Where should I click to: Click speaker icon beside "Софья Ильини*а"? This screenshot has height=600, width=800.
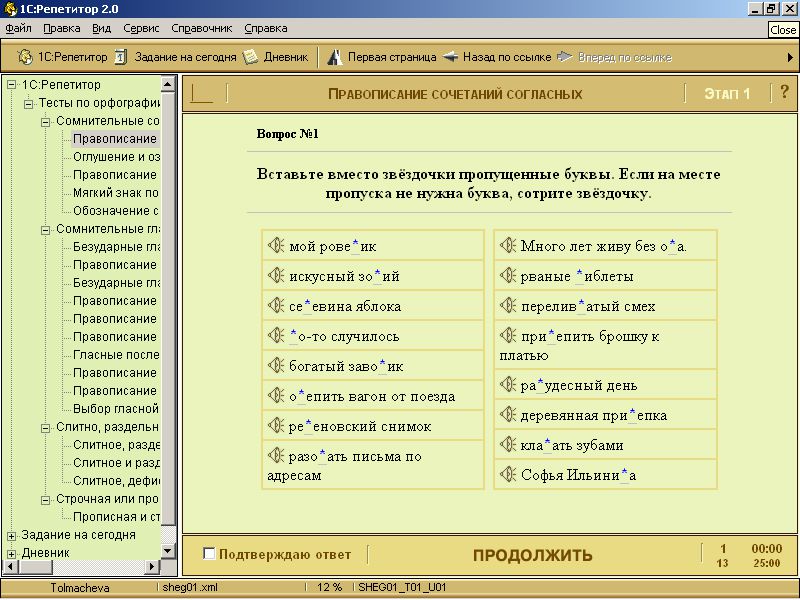pyautogui.click(x=508, y=474)
